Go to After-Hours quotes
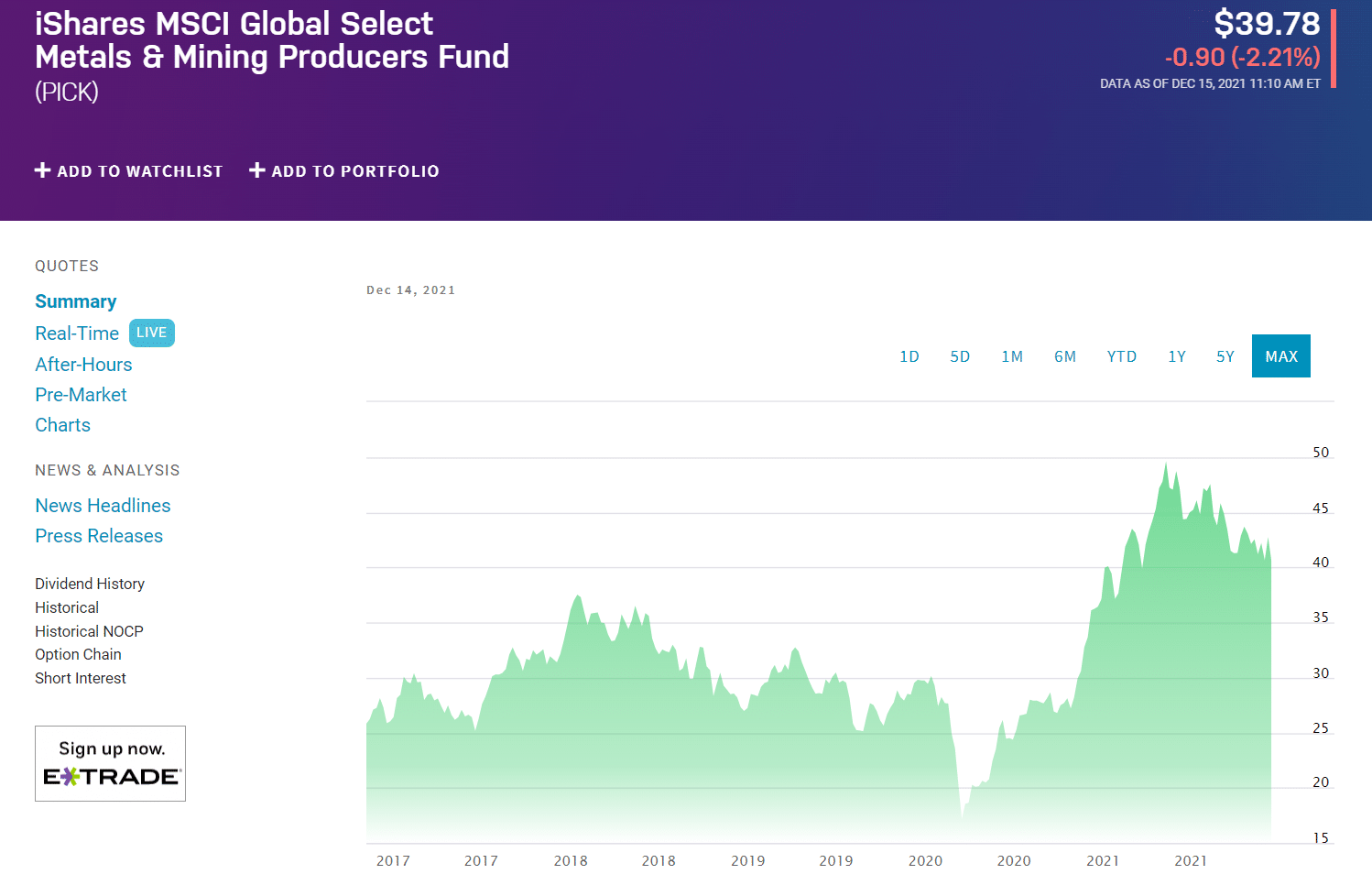Viewport: 1372px width, 896px height. click(83, 365)
